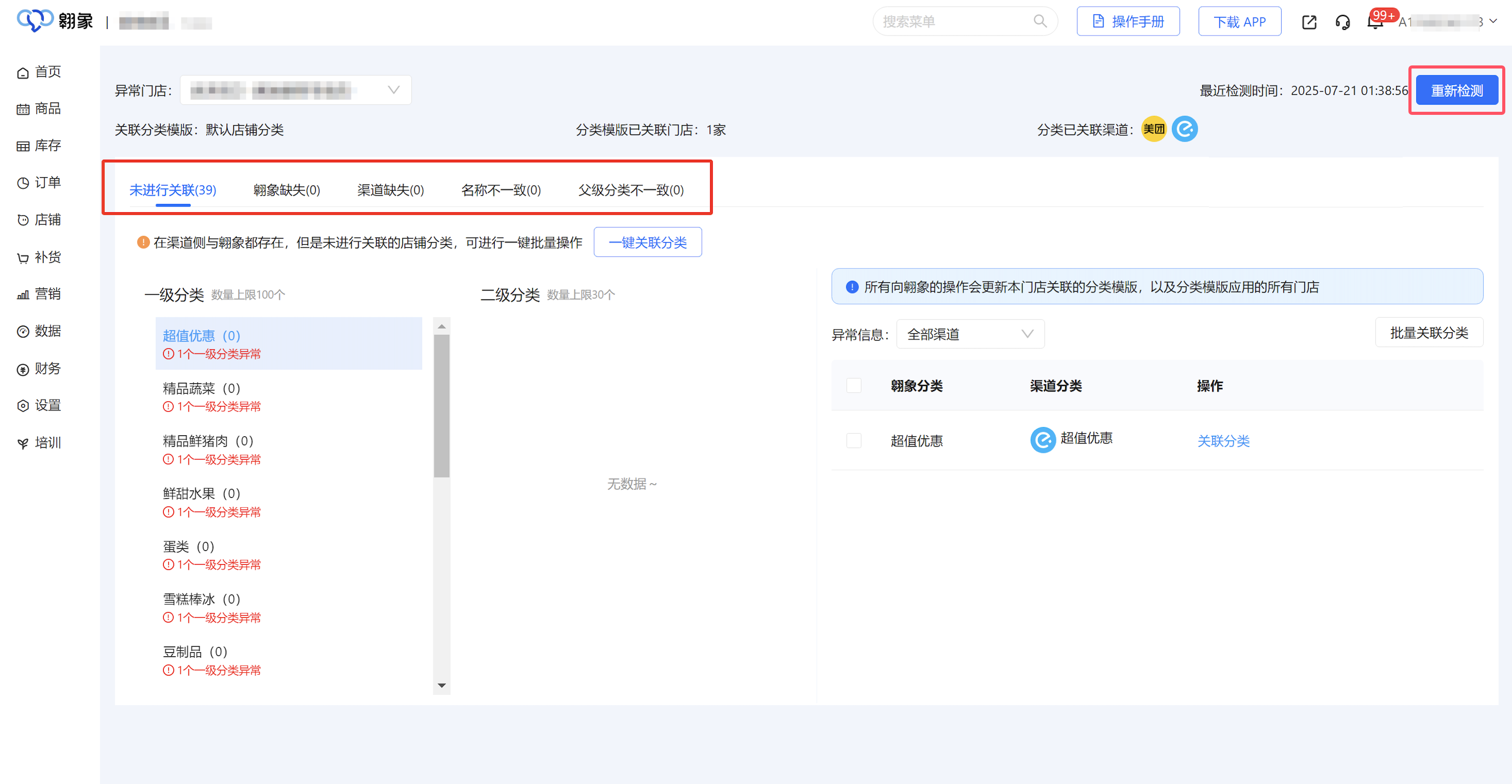Click the Ele.me channel icon beside Meituan
1512x784 pixels.
[x=1184, y=129]
